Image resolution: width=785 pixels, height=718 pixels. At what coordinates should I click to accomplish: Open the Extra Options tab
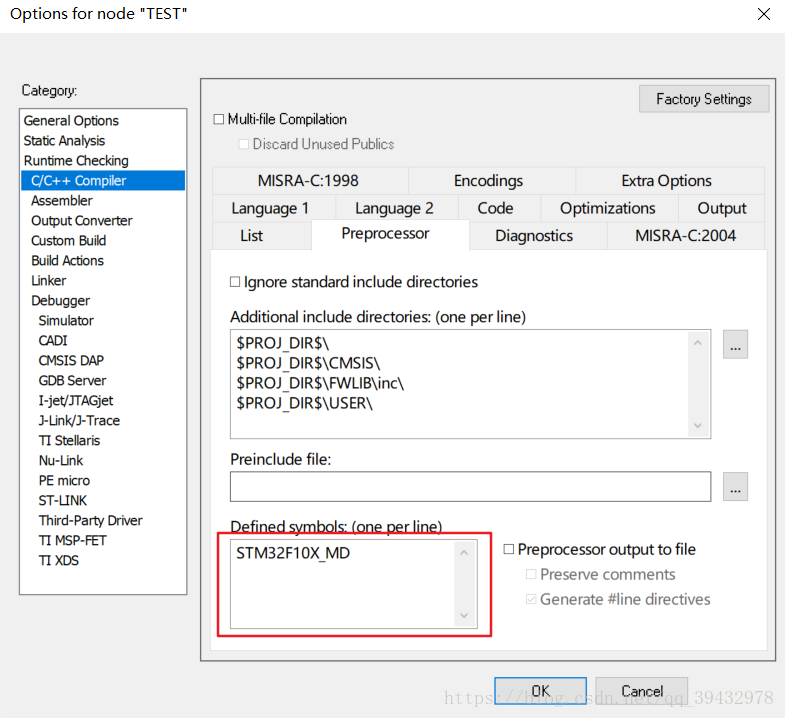click(666, 181)
